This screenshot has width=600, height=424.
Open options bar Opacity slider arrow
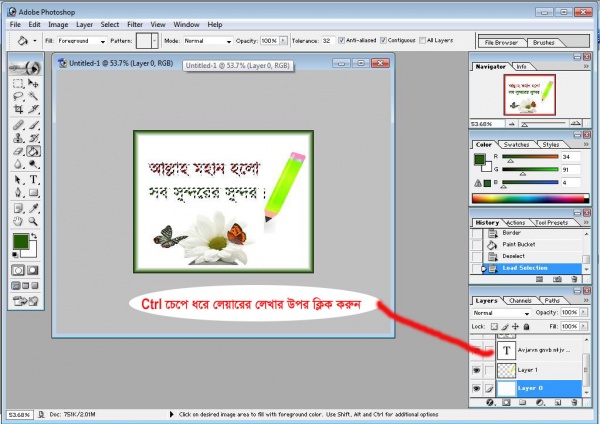(x=283, y=41)
